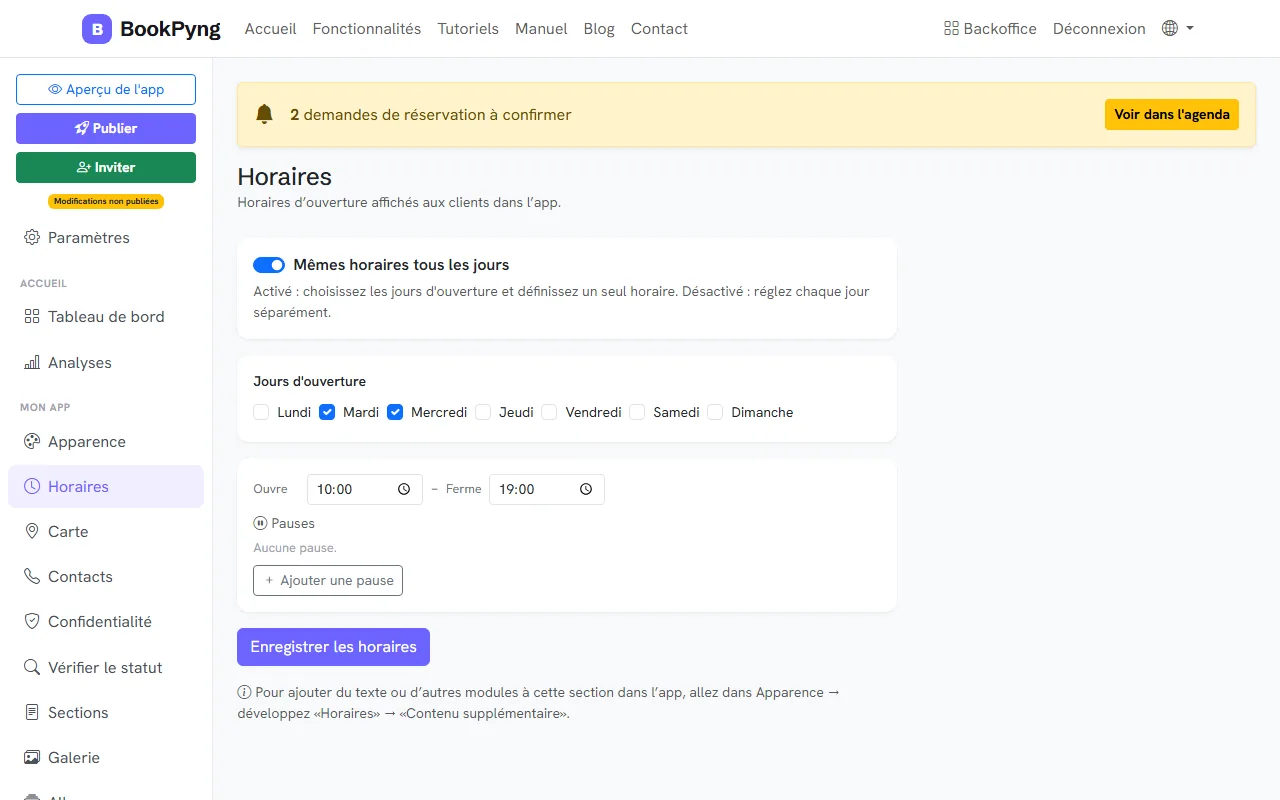Image resolution: width=1280 pixels, height=800 pixels.
Task: Click the Contacts phone icon
Action: coord(32,576)
